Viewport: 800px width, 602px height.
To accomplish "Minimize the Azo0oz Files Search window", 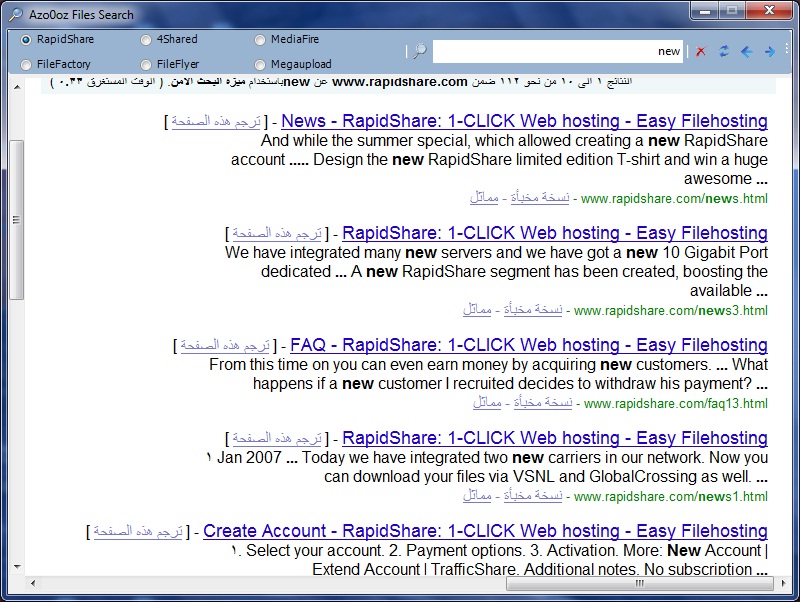I will (705, 10).
